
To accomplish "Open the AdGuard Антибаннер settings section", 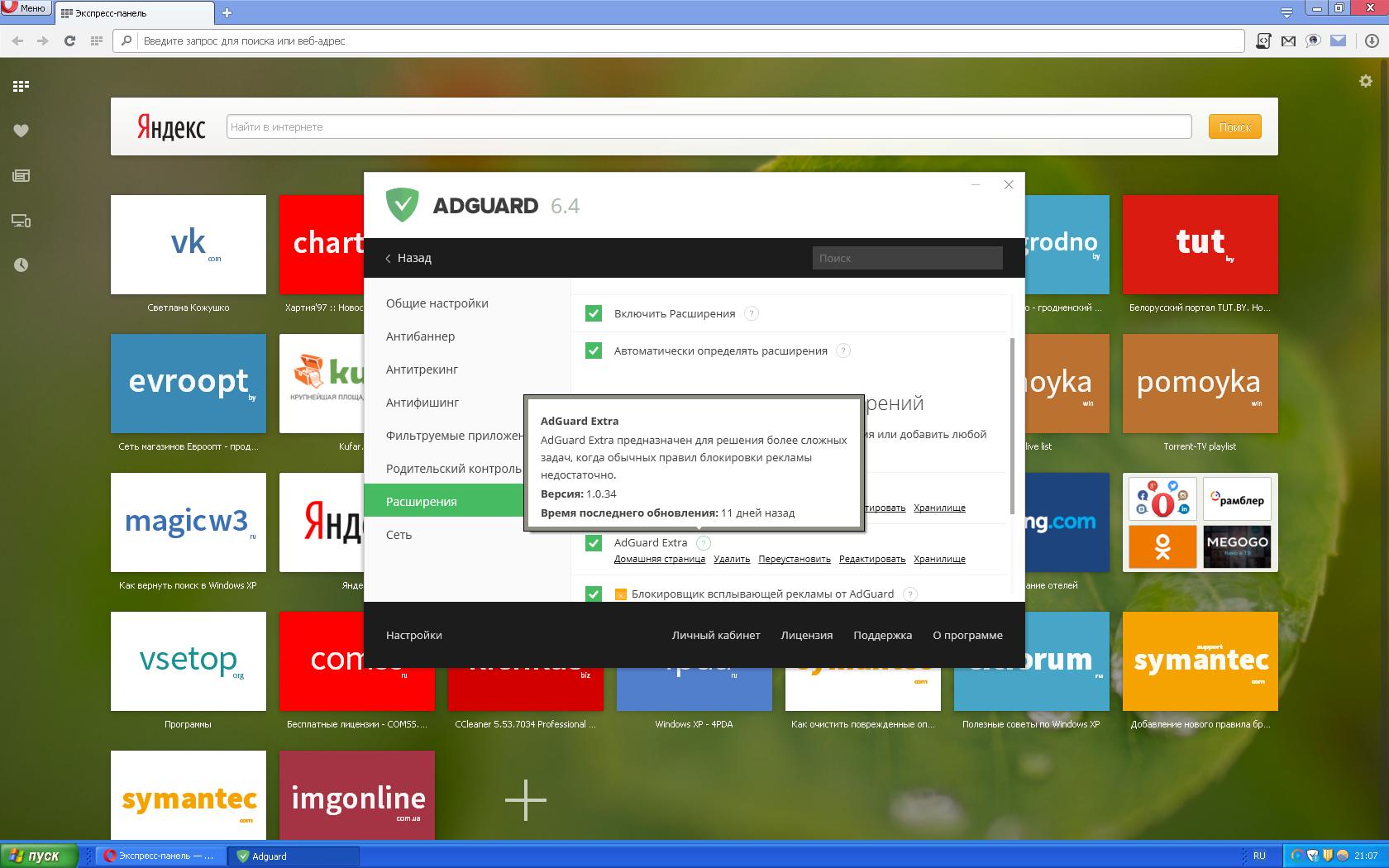I will coord(422,336).
